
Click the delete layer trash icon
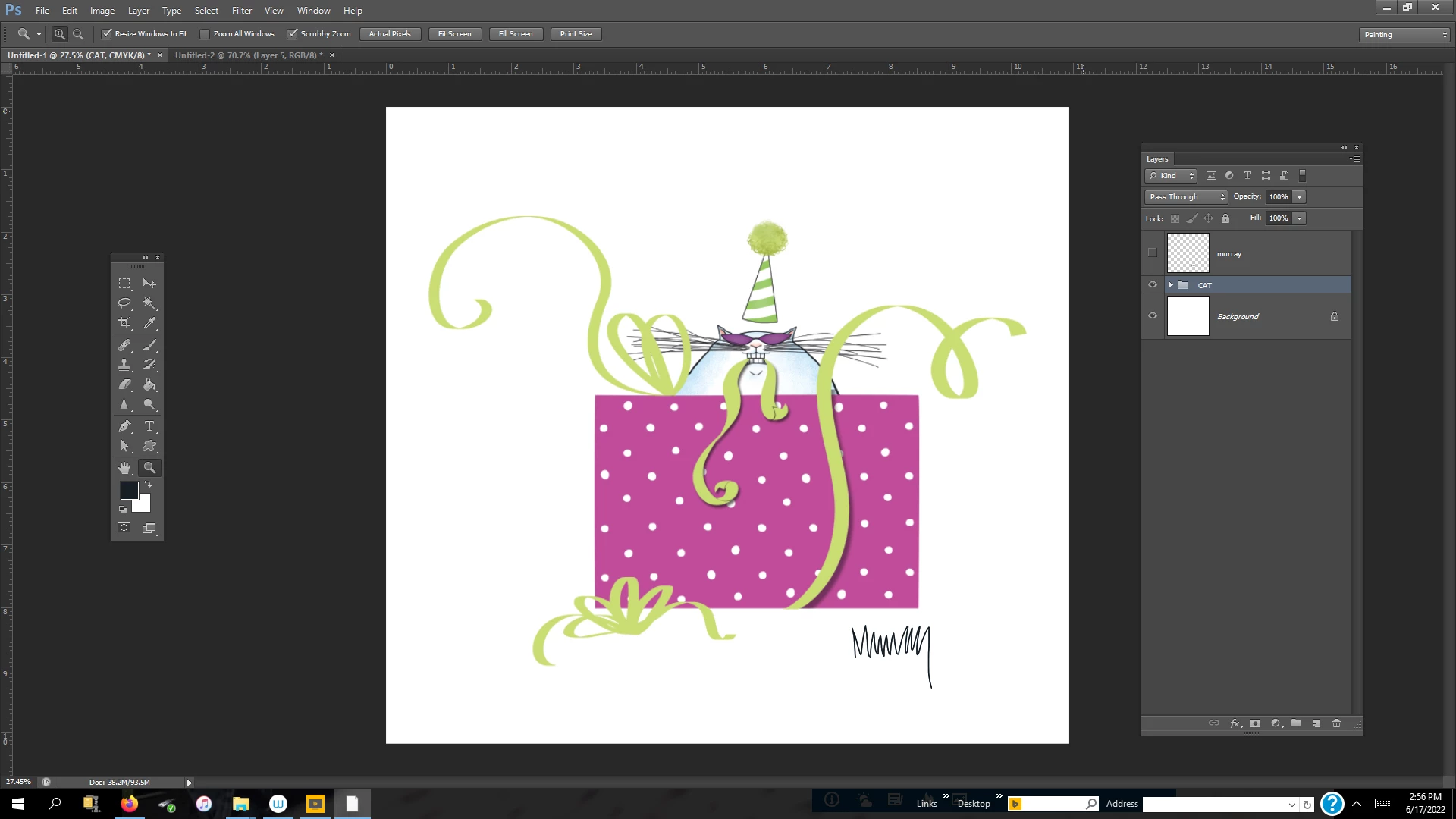click(x=1336, y=723)
